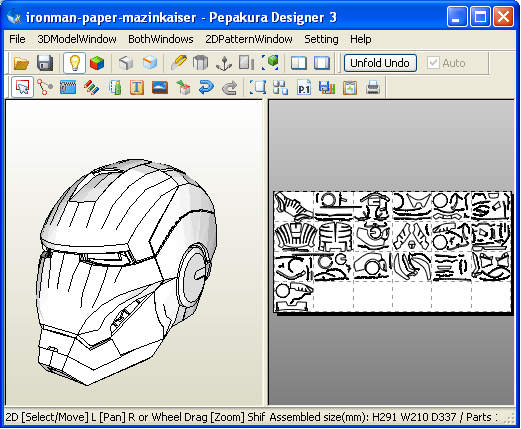Click the Unfold Undo button
Viewport: 521px width, 429px height.
coord(380,63)
